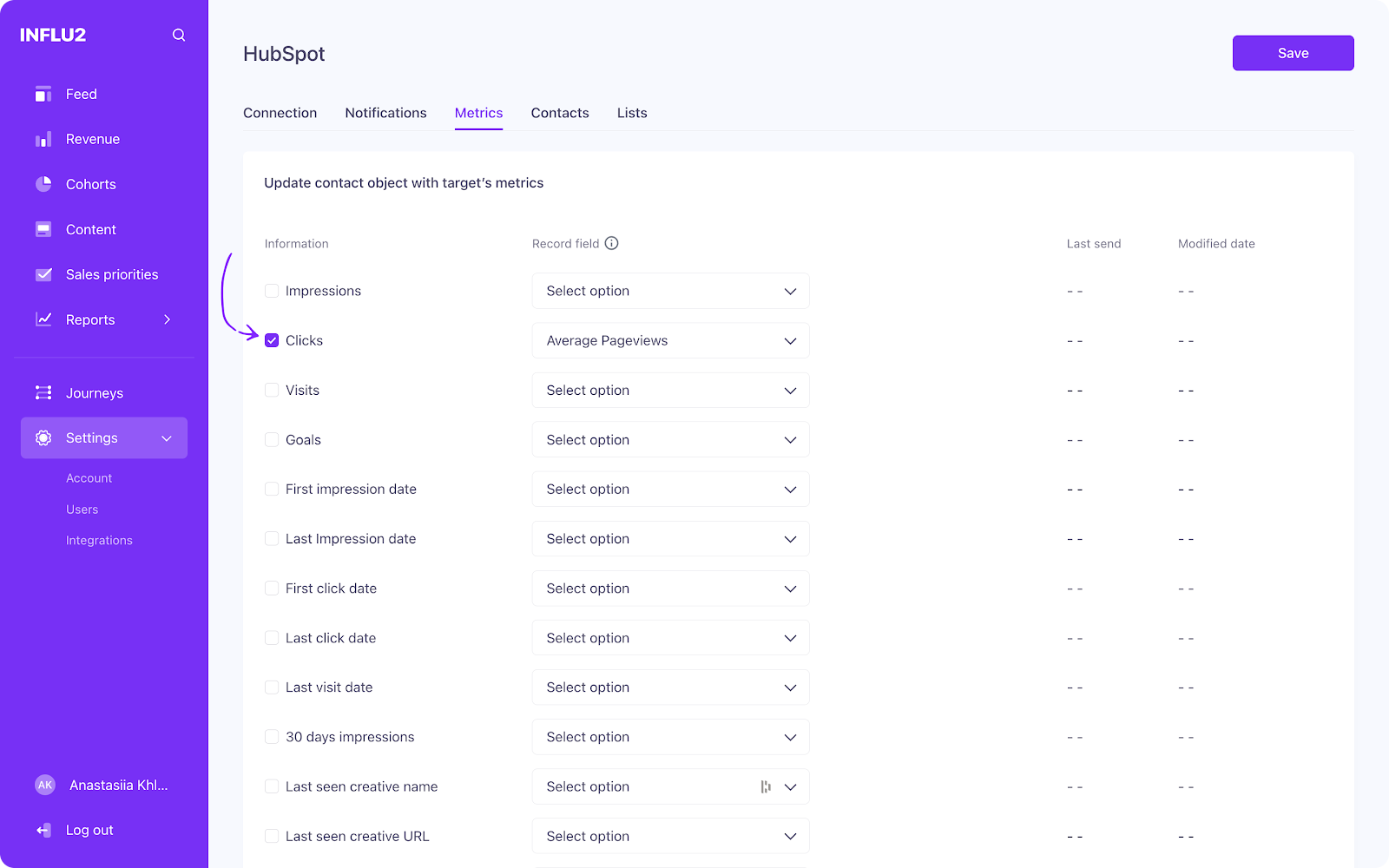Click the Content icon in sidebar

[x=43, y=229]
